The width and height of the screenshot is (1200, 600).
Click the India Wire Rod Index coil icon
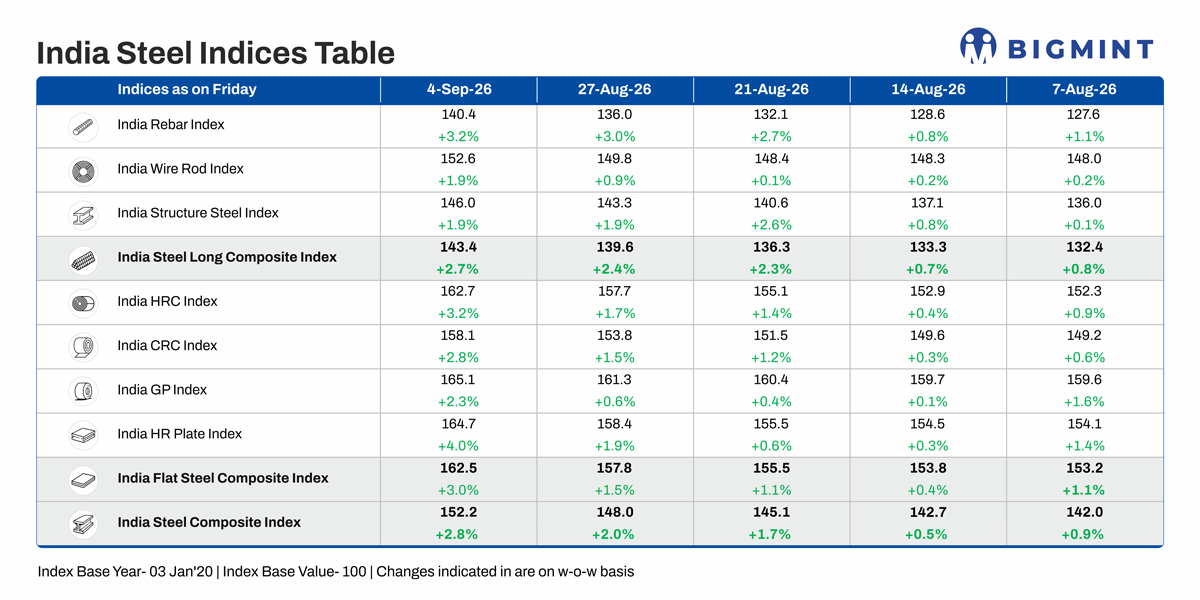[82, 171]
